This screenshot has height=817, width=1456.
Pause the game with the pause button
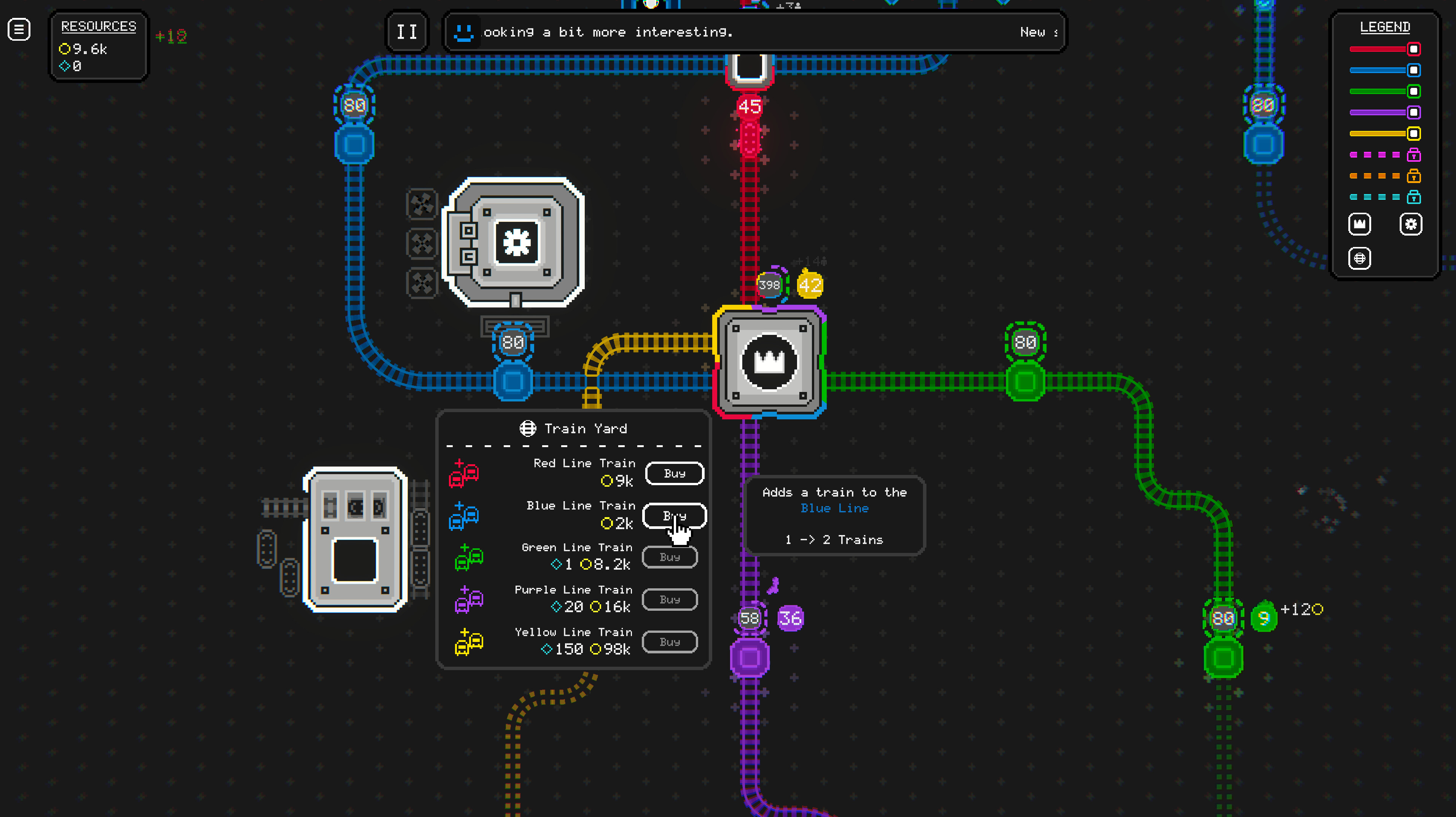pyautogui.click(x=406, y=32)
